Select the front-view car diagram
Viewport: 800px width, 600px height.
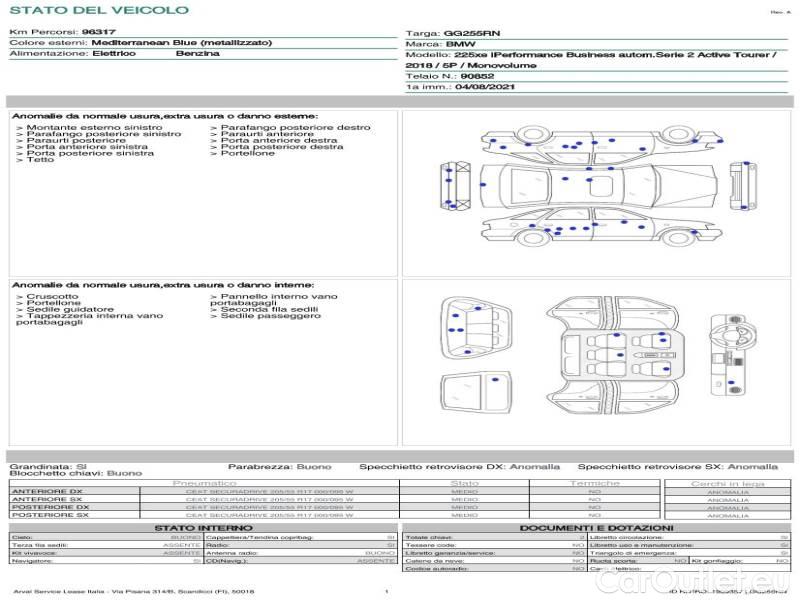457,185
